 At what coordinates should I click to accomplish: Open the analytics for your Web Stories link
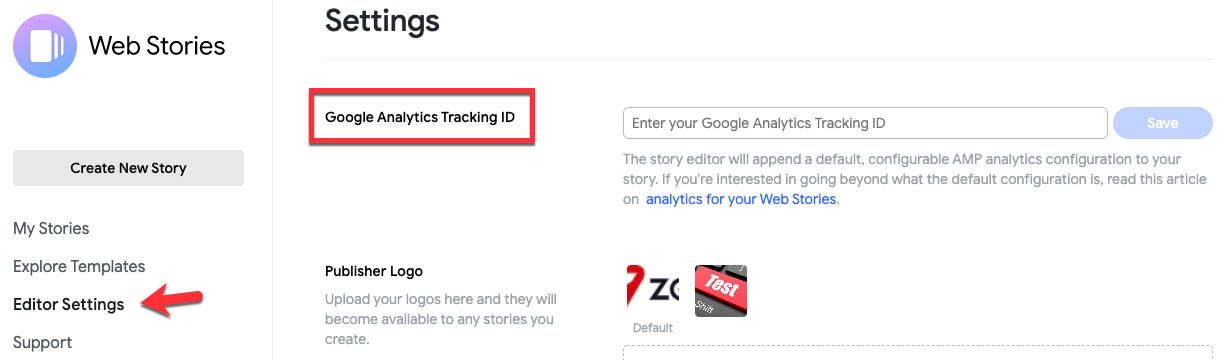(742, 199)
